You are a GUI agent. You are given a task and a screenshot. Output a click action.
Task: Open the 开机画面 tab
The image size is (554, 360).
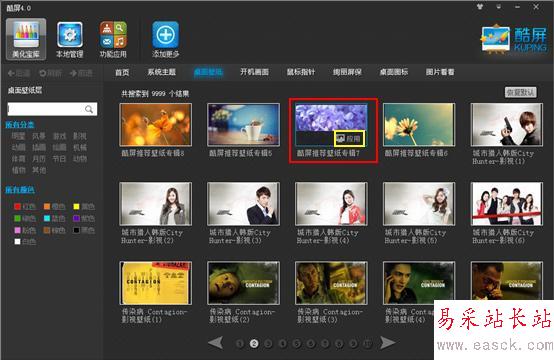(254, 72)
